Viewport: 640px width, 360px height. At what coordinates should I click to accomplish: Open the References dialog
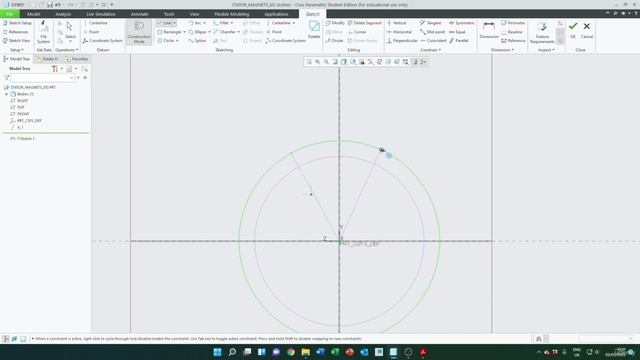[x=16, y=32]
